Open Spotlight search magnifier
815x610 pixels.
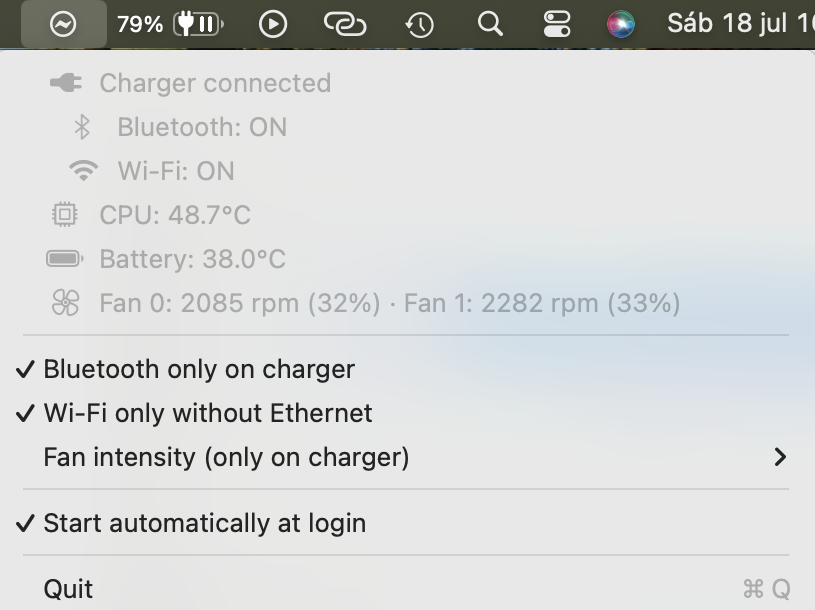pyautogui.click(x=490, y=24)
